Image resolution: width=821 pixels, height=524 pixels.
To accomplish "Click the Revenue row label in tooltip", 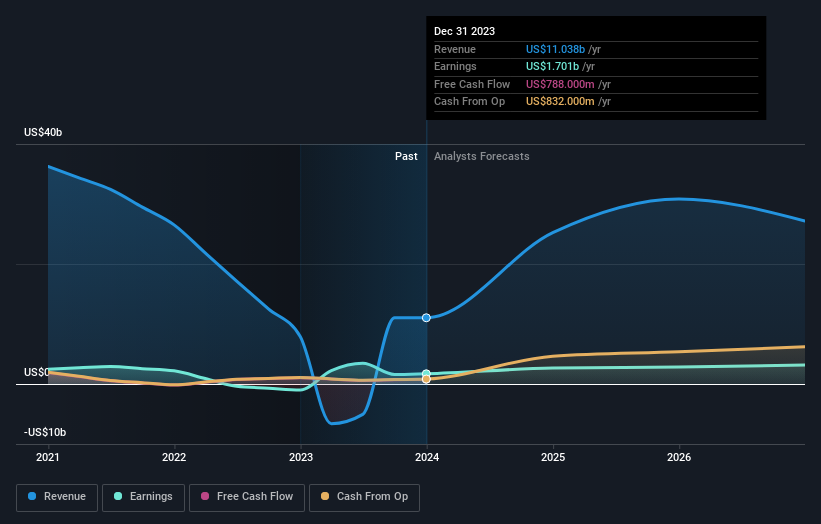I will click(x=455, y=49).
